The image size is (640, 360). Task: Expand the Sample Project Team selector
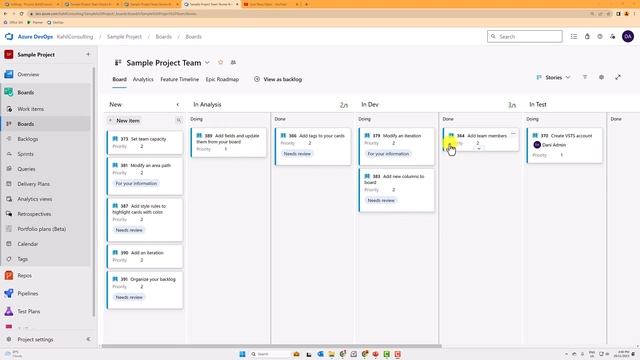207,63
